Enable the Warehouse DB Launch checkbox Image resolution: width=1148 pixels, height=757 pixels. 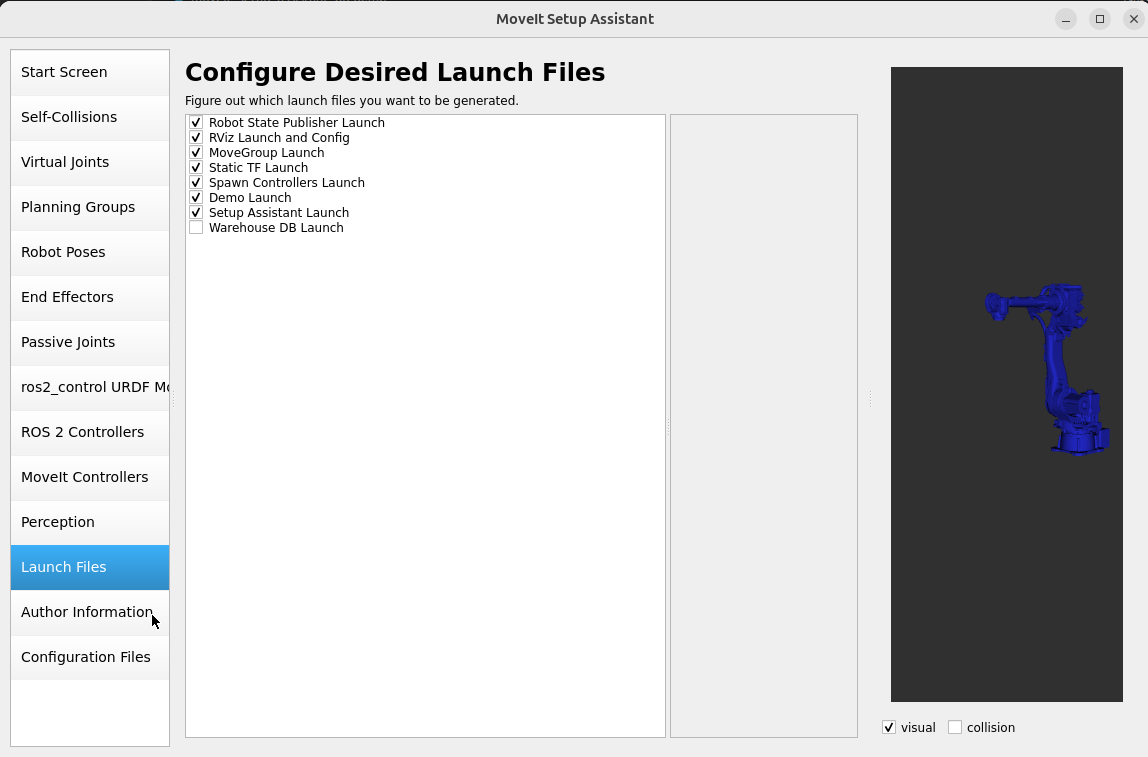(x=195, y=228)
